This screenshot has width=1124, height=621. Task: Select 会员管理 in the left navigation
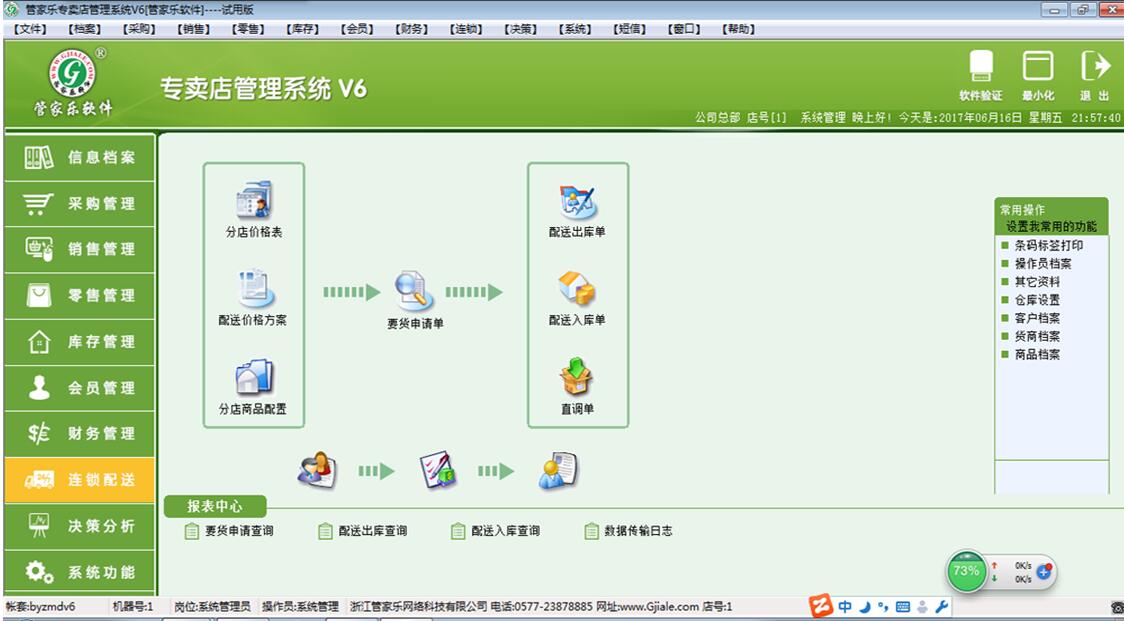[x=78, y=387]
